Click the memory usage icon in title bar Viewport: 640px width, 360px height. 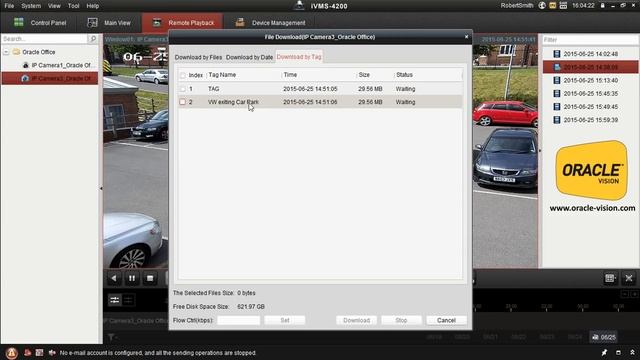point(563,6)
